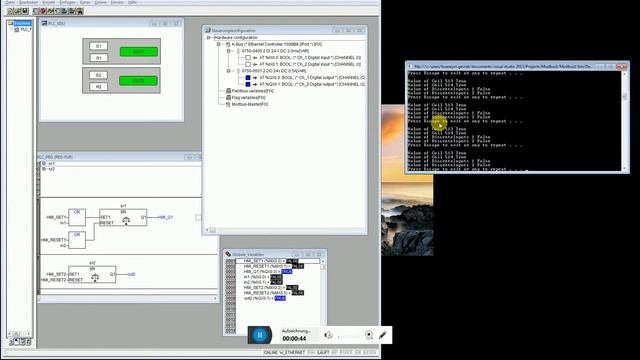
Task: Click the Bausteine folder icon in left tree
Action: pyautogui.click(x=11, y=23)
